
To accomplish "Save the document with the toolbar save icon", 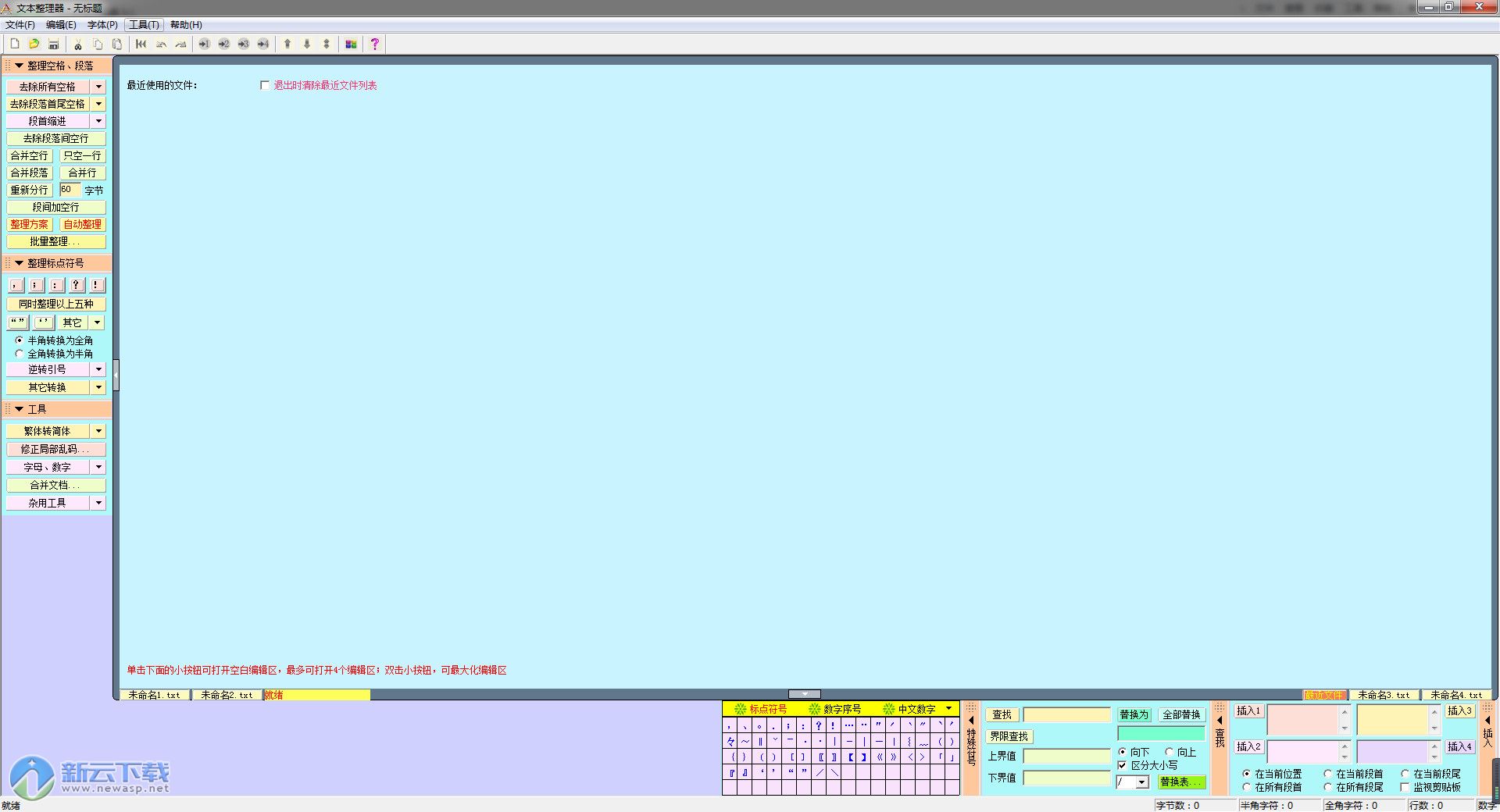I will 53,44.
